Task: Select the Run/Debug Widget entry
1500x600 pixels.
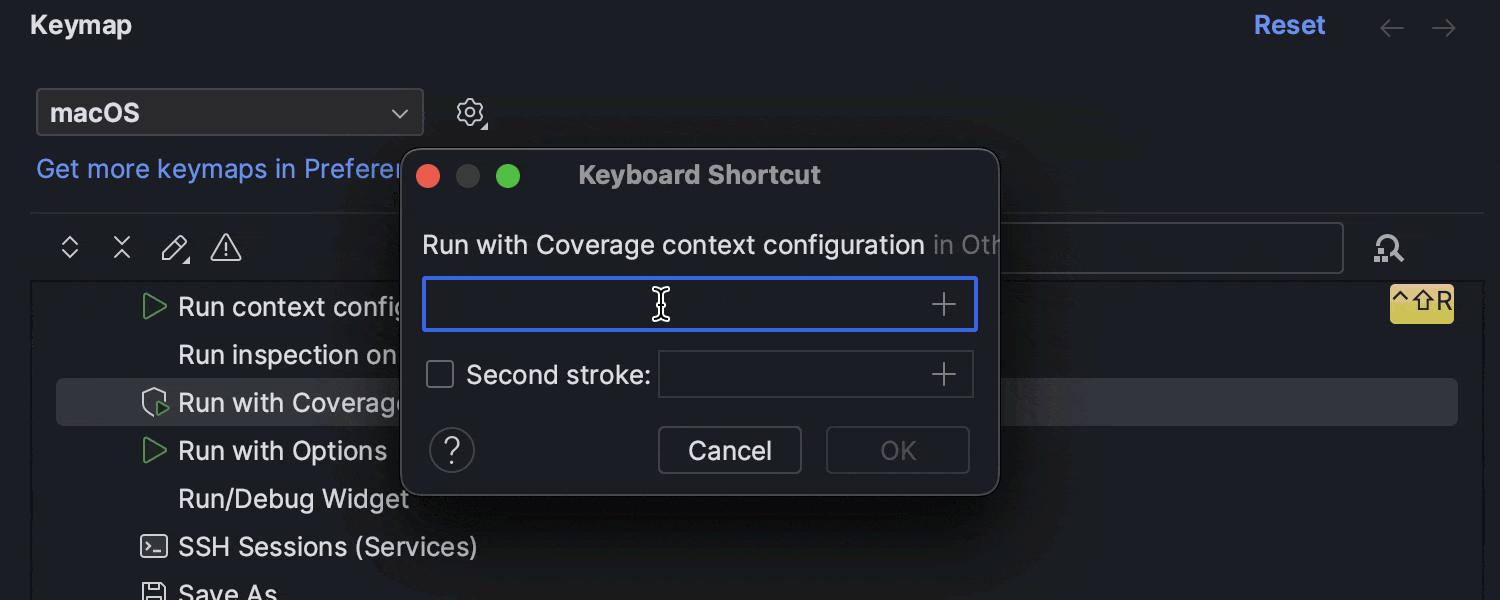Action: pyautogui.click(x=293, y=499)
